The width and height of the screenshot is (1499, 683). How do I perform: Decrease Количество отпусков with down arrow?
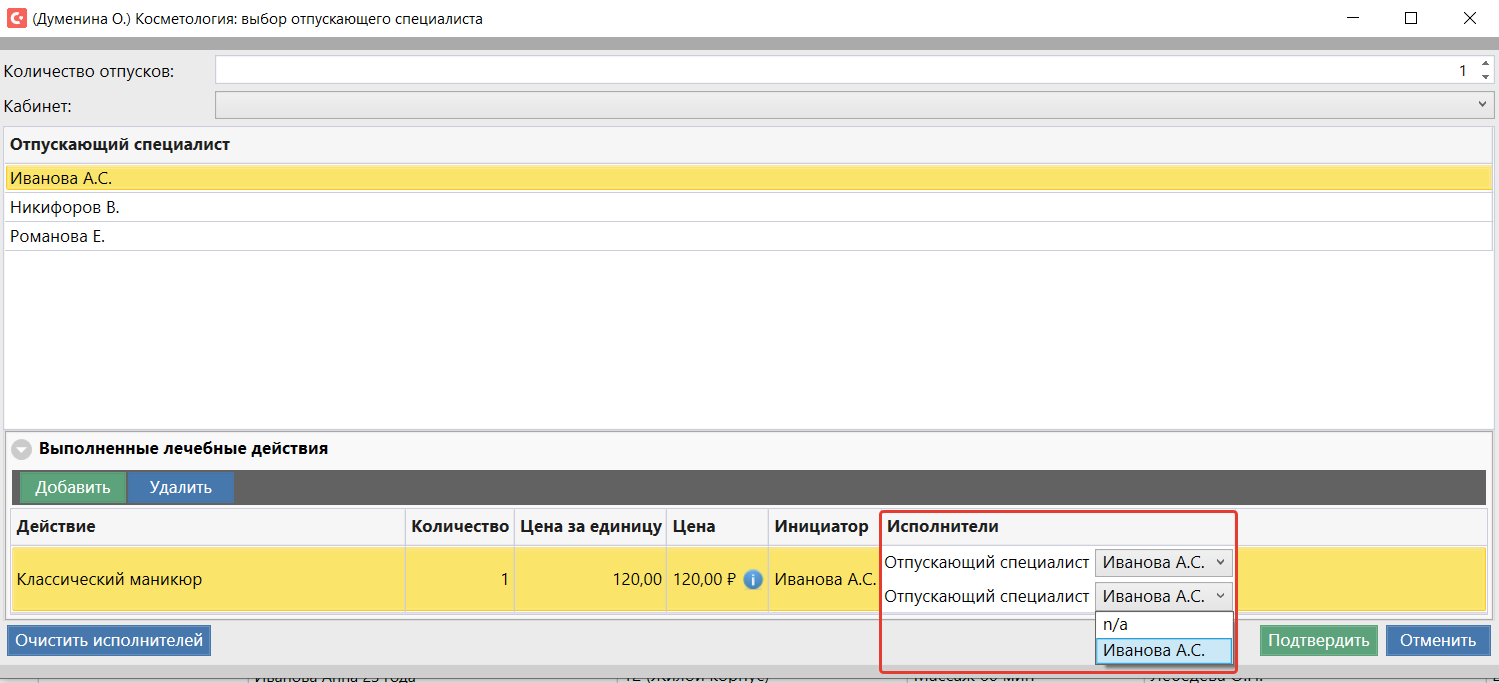point(1485,77)
